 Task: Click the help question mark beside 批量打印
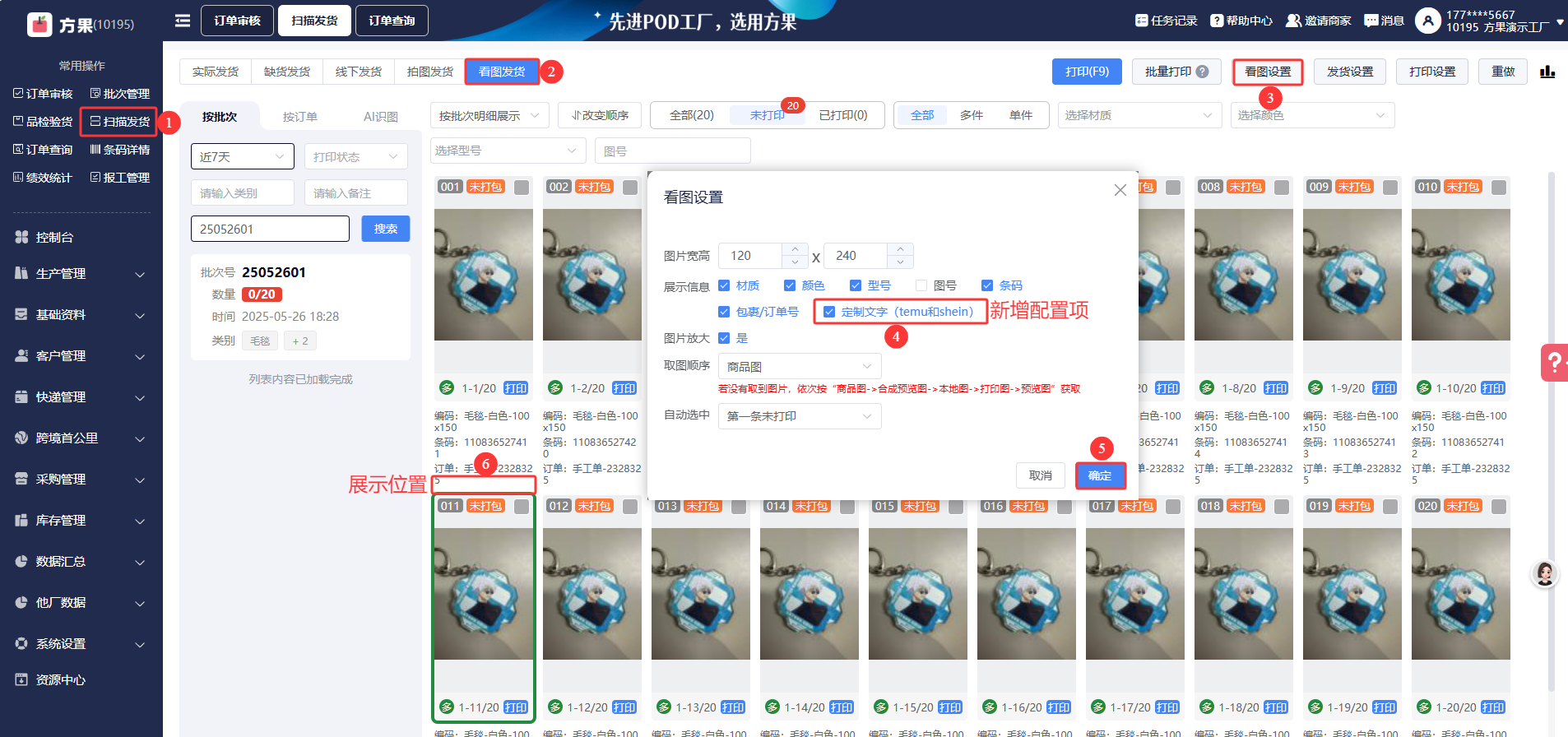point(1202,72)
